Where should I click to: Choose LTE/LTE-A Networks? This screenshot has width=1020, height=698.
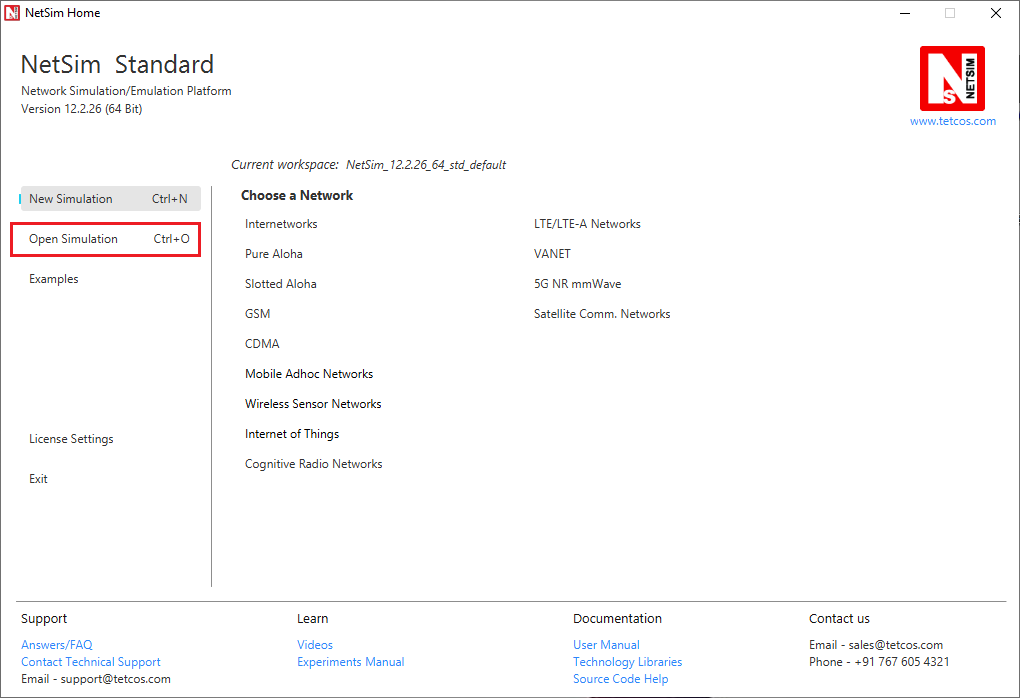(x=587, y=224)
